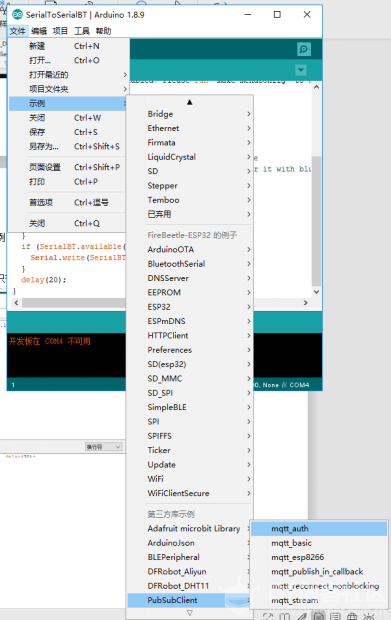Expand the Firmata examples submenu
This screenshot has width=391, height=620.
click(190, 142)
